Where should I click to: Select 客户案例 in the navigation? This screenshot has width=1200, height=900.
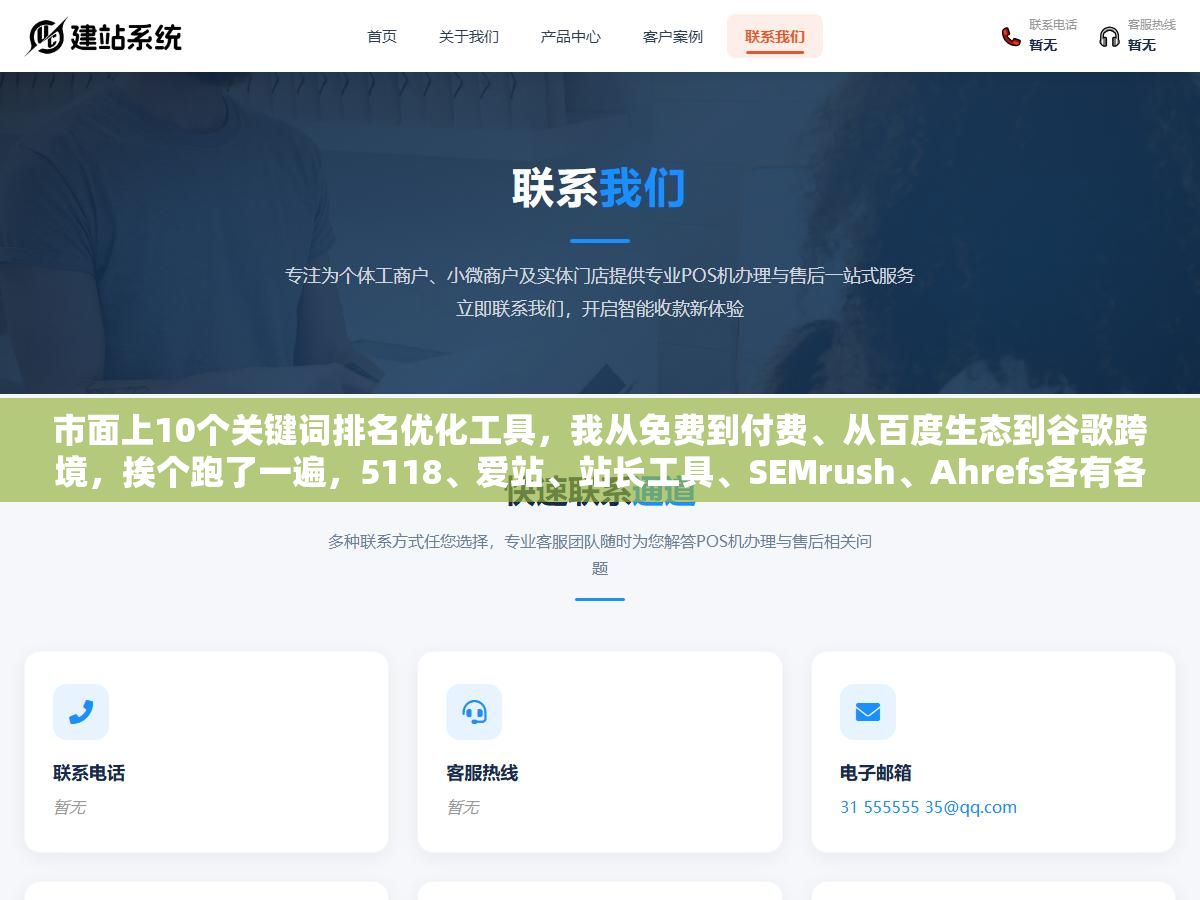tap(673, 36)
